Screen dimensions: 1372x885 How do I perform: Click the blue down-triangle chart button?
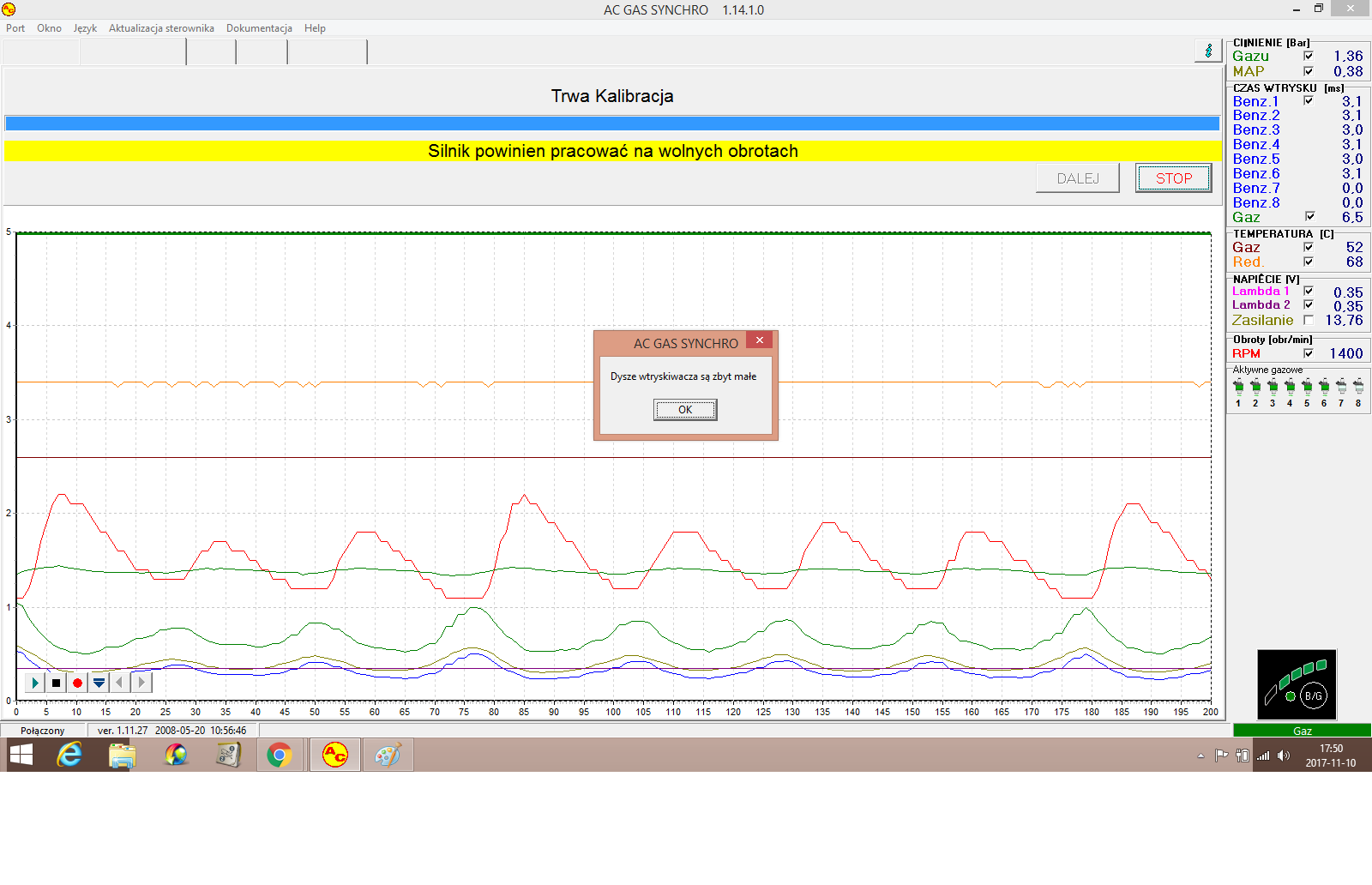tap(99, 683)
